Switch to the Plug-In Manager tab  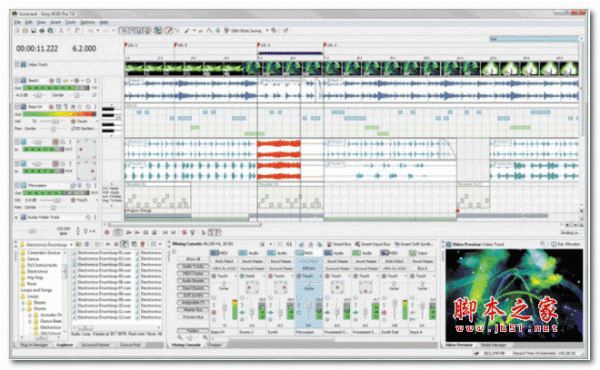(34, 345)
